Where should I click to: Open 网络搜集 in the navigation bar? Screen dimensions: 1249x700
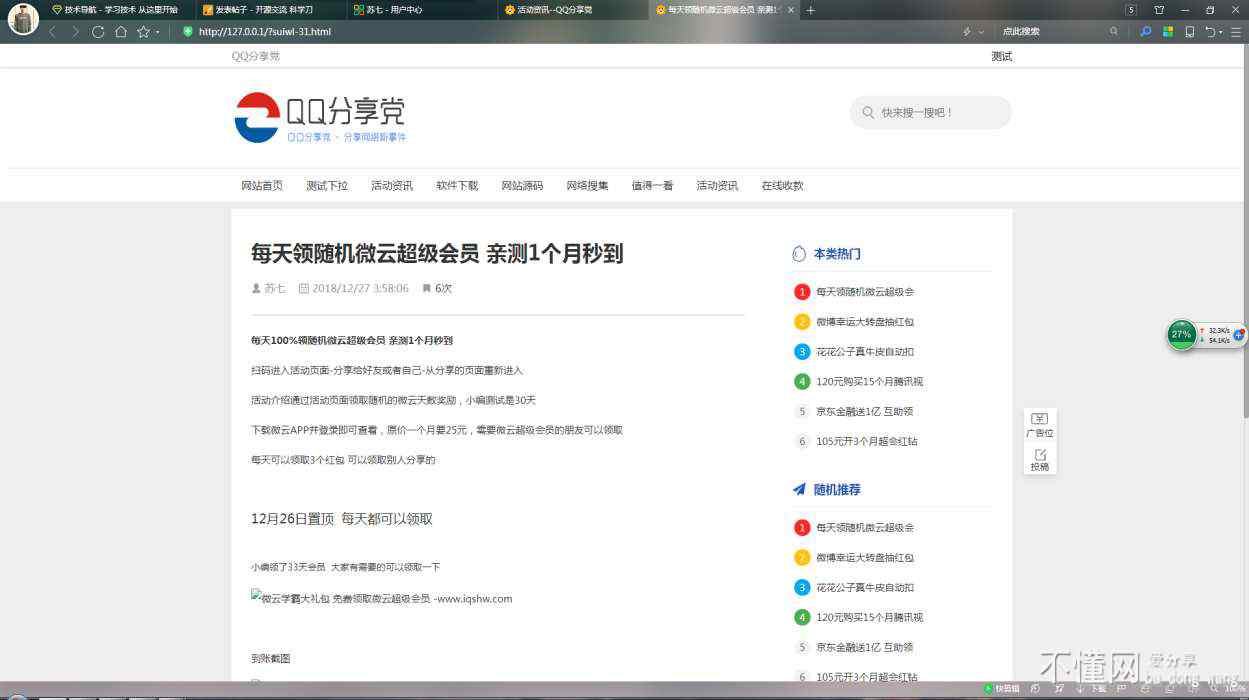587,186
